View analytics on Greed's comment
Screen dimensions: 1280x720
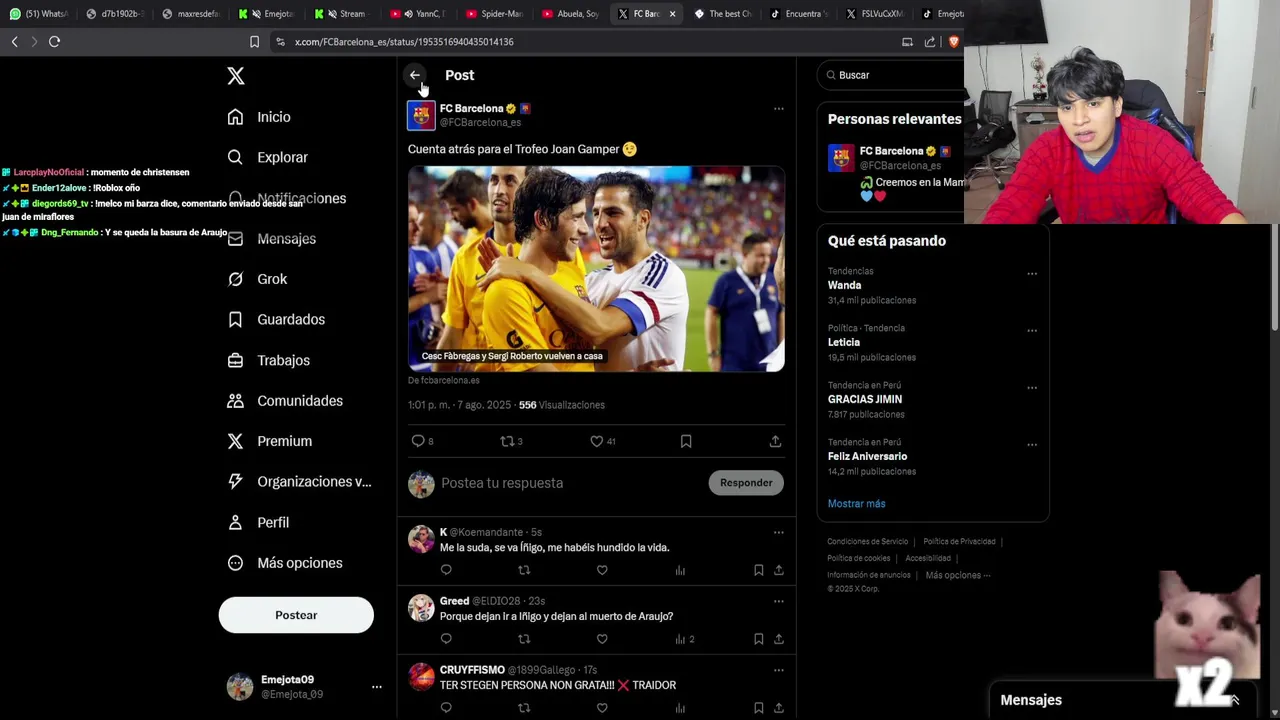(684, 639)
